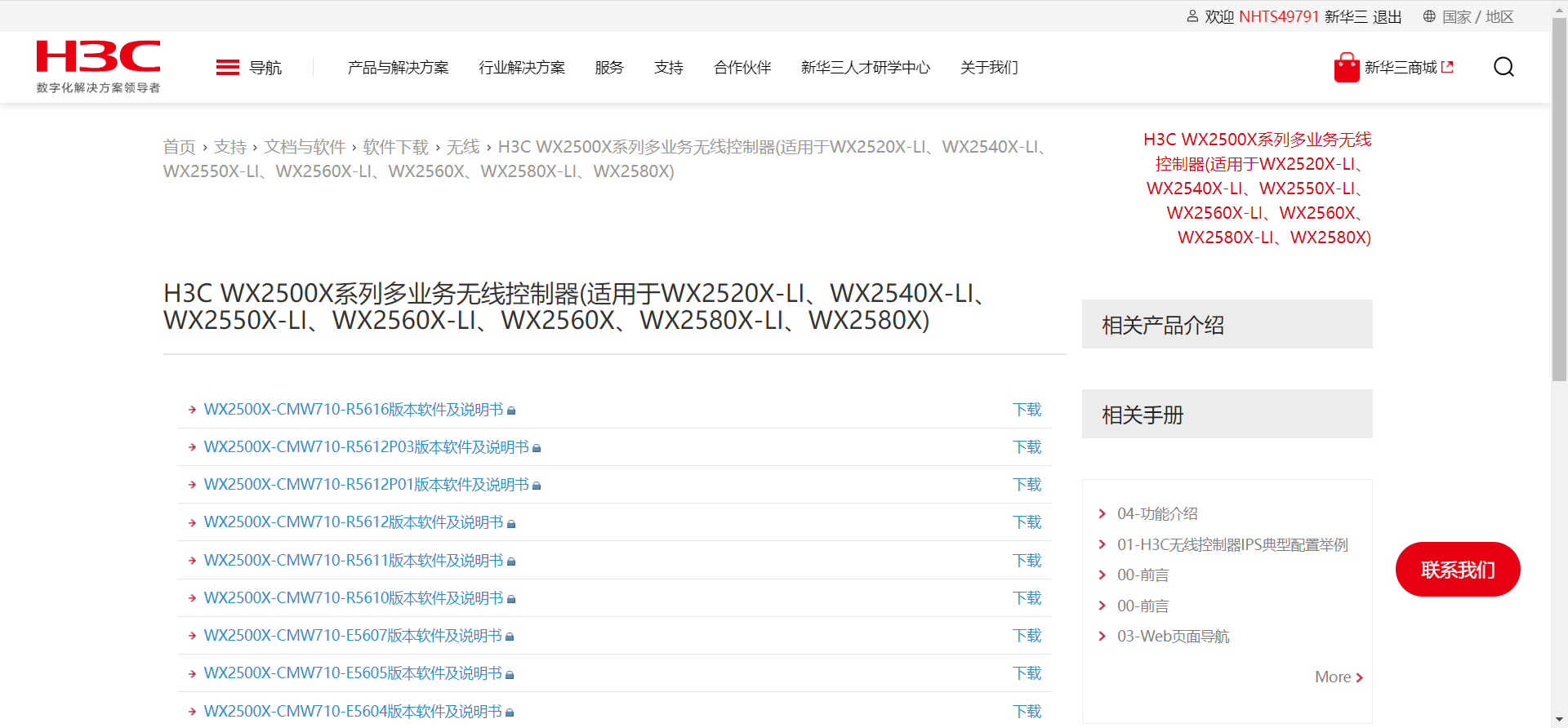Open 01-H3C无线控制器IPS典型配置举例 manual
Viewport: 1568px width, 728px height.
[x=1232, y=544]
